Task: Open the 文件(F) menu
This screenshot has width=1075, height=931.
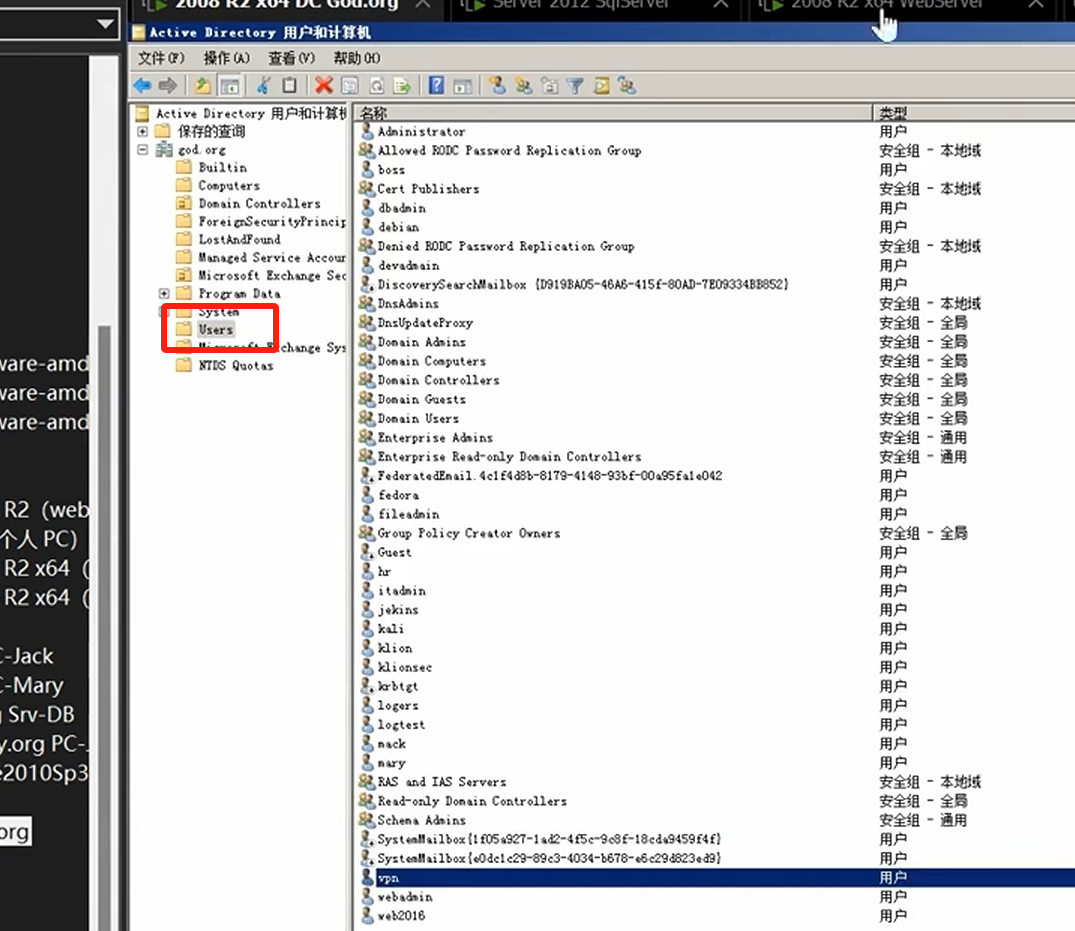Action: 161,58
